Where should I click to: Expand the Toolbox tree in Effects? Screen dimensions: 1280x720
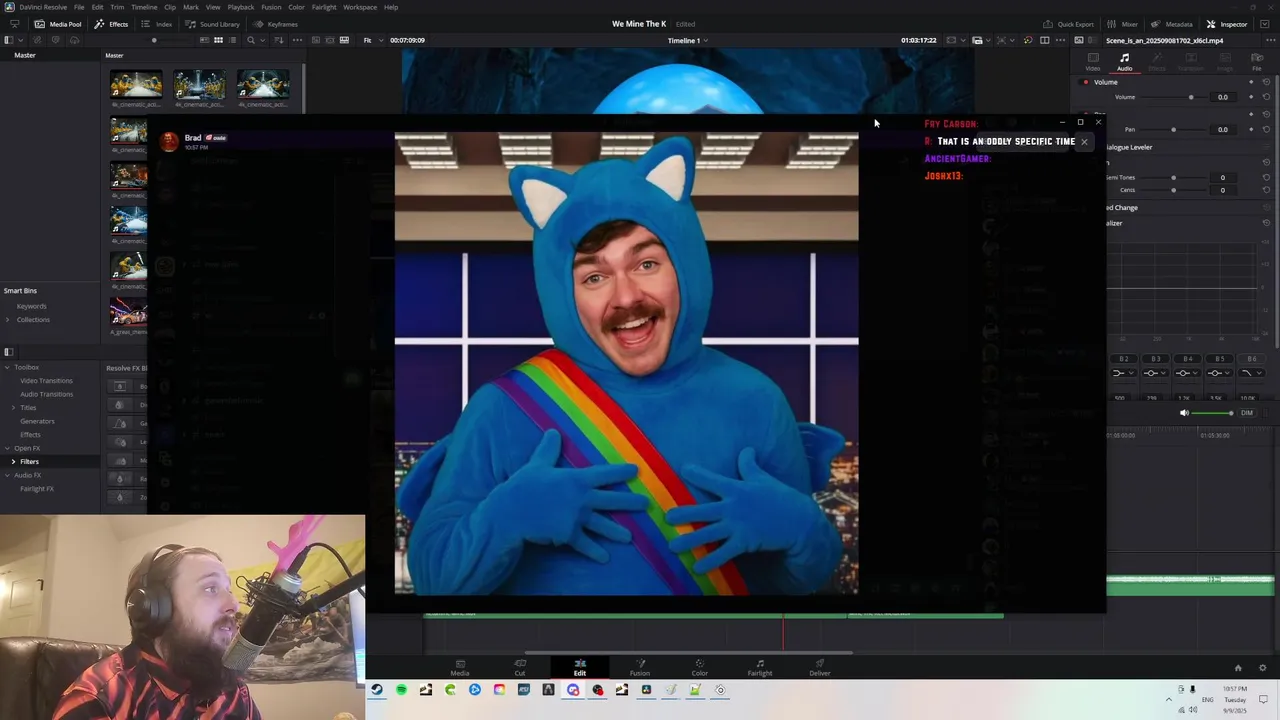click(x=7, y=367)
